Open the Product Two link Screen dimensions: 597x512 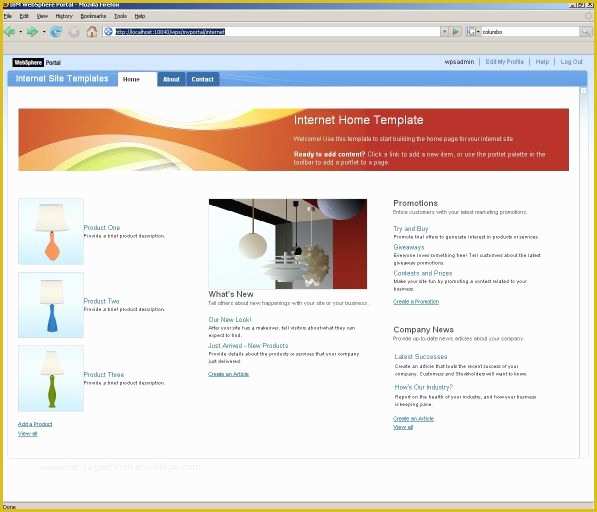click(101, 301)
